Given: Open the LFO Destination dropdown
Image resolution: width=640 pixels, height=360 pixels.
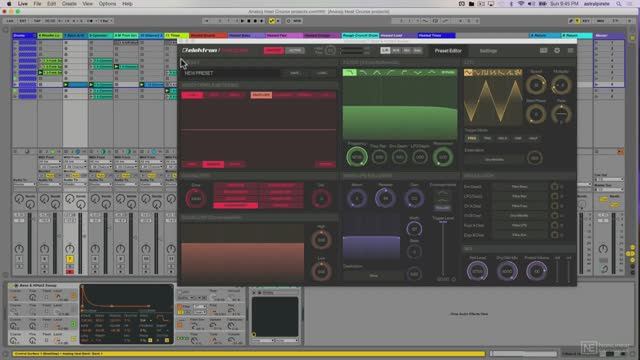Looking at the screenshot, I should coord(494,160).
